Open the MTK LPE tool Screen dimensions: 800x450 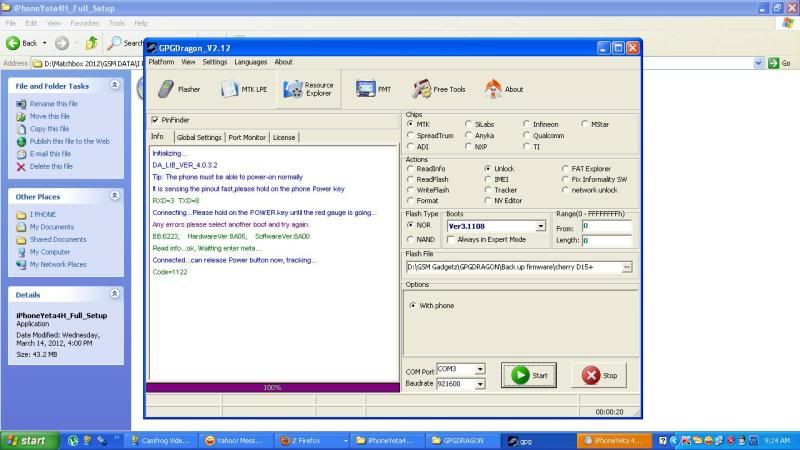[x=243, y=89]
